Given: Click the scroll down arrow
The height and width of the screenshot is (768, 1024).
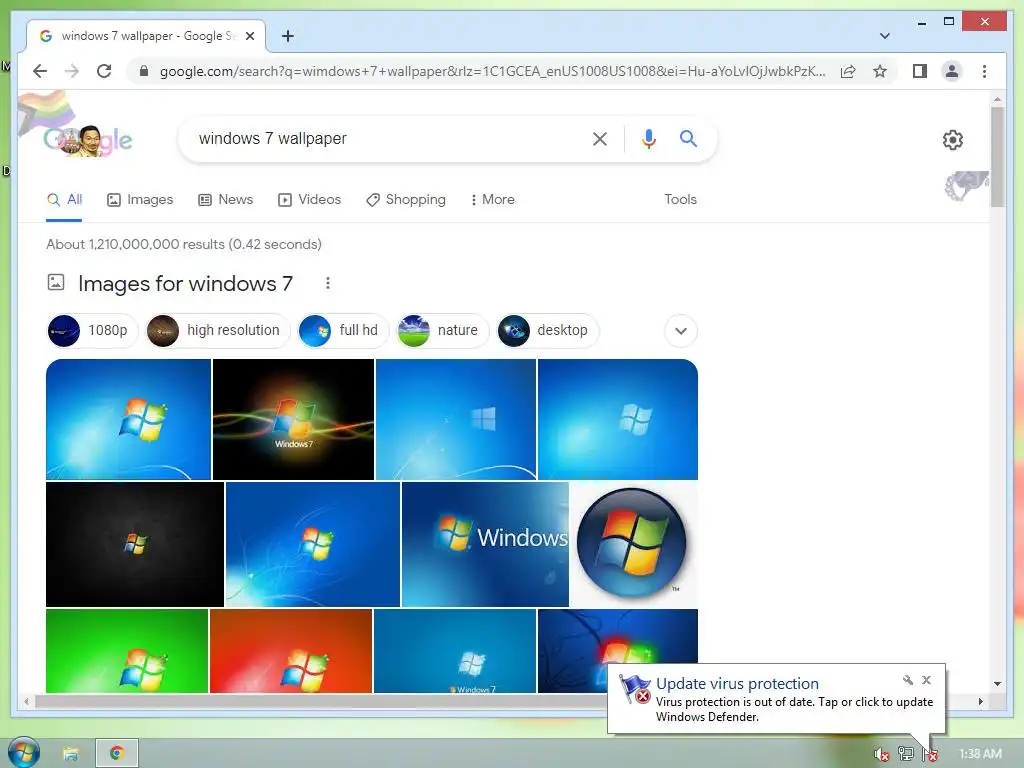Looking at the screenshot, I should point(997,684).
